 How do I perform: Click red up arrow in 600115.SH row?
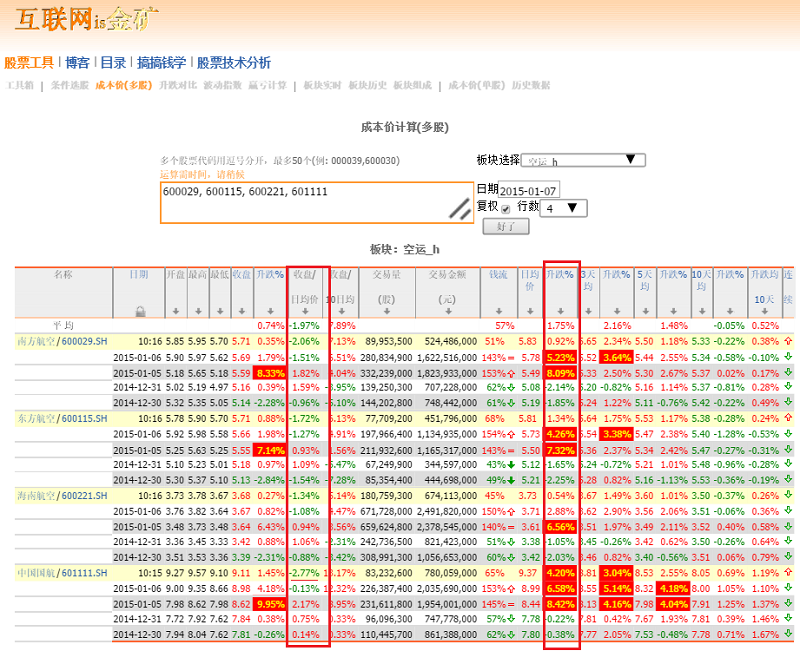pos(788,418)
